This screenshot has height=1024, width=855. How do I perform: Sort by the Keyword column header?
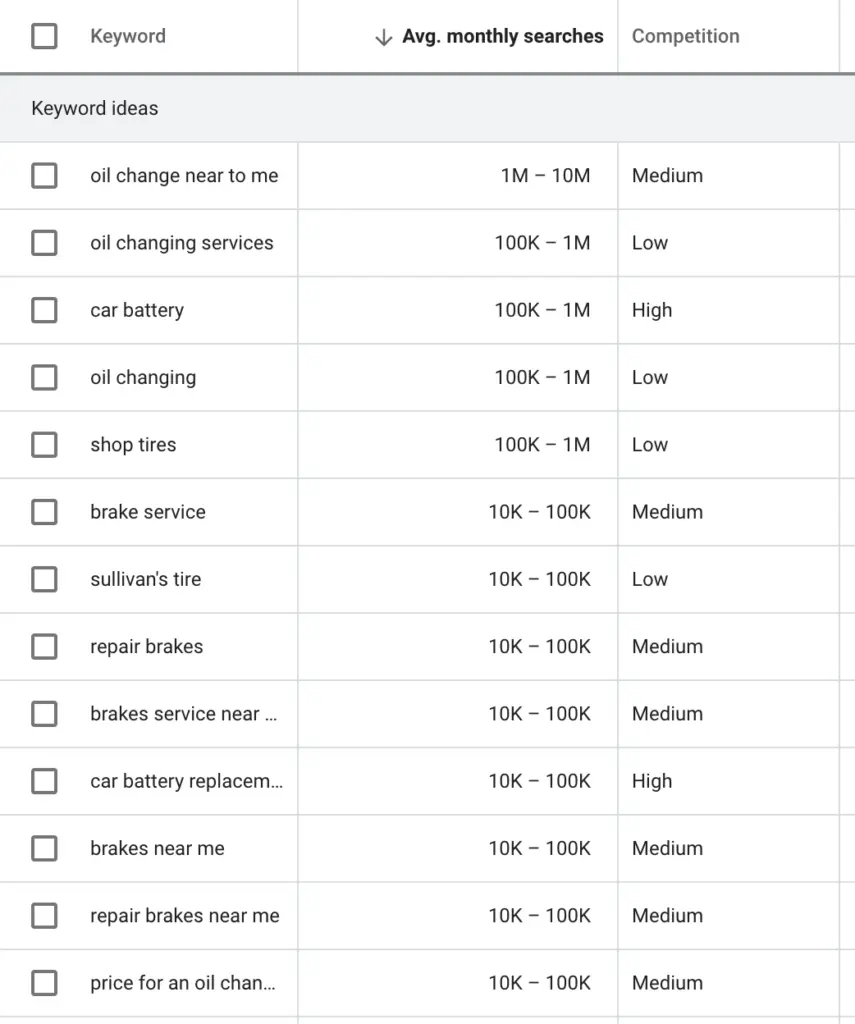[128, 37]
